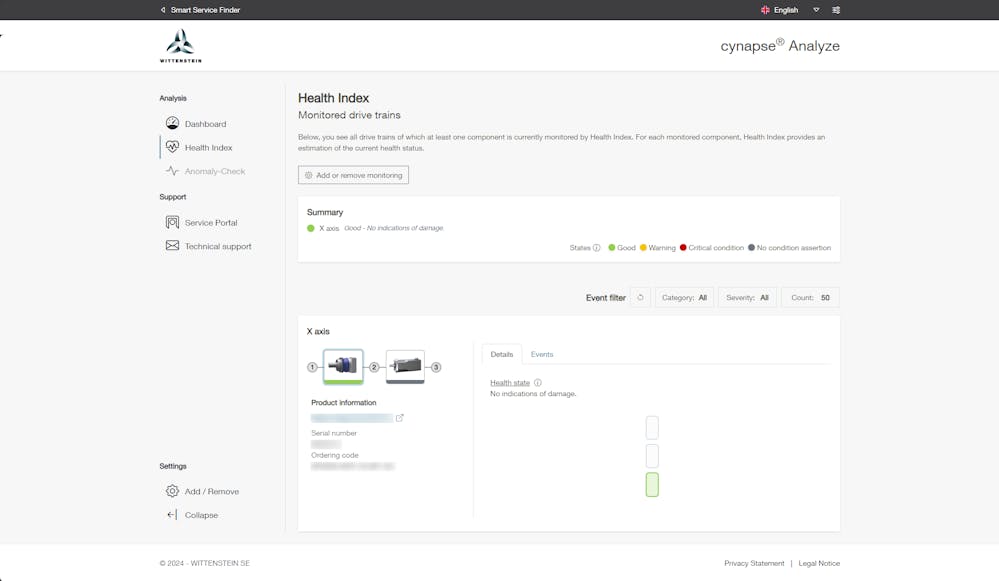This screenshot has width=999, height=581.
Task: Click drive train node 2
Action: point(374,367)
